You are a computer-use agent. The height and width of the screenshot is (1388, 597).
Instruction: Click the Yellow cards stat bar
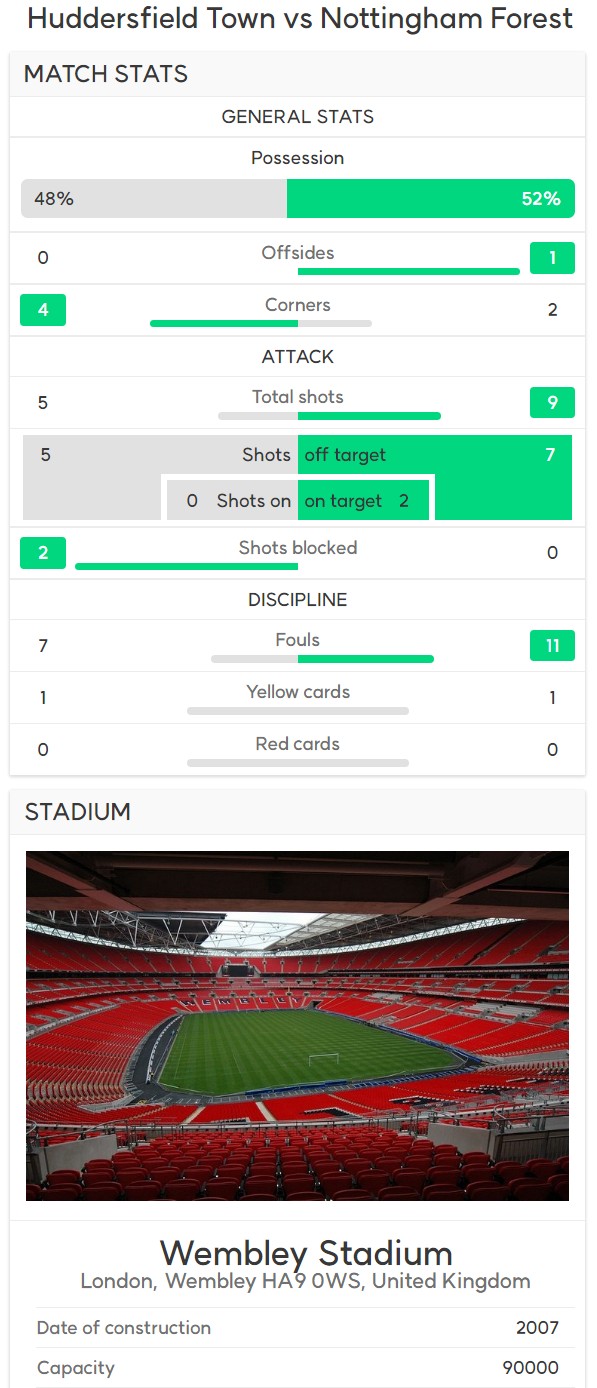pyautogui.click(x=298, y=711)
